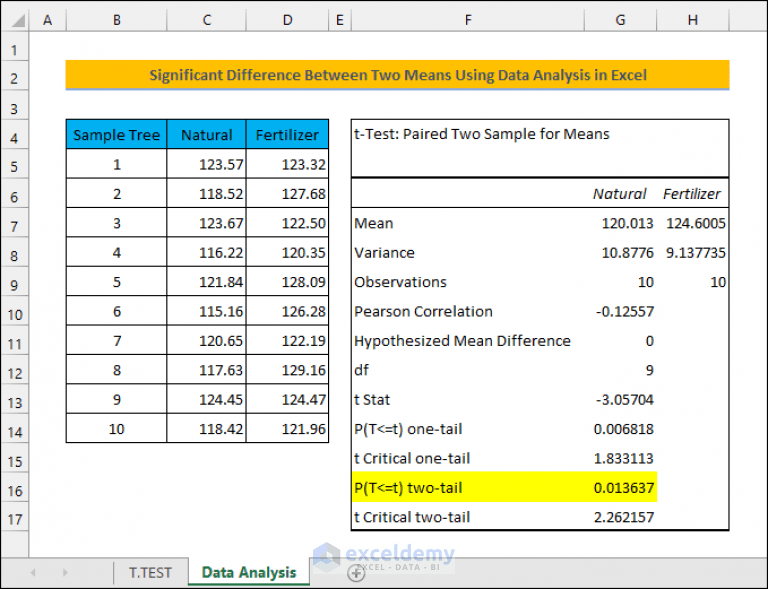Click the Variance label cell

pos(468,252)
